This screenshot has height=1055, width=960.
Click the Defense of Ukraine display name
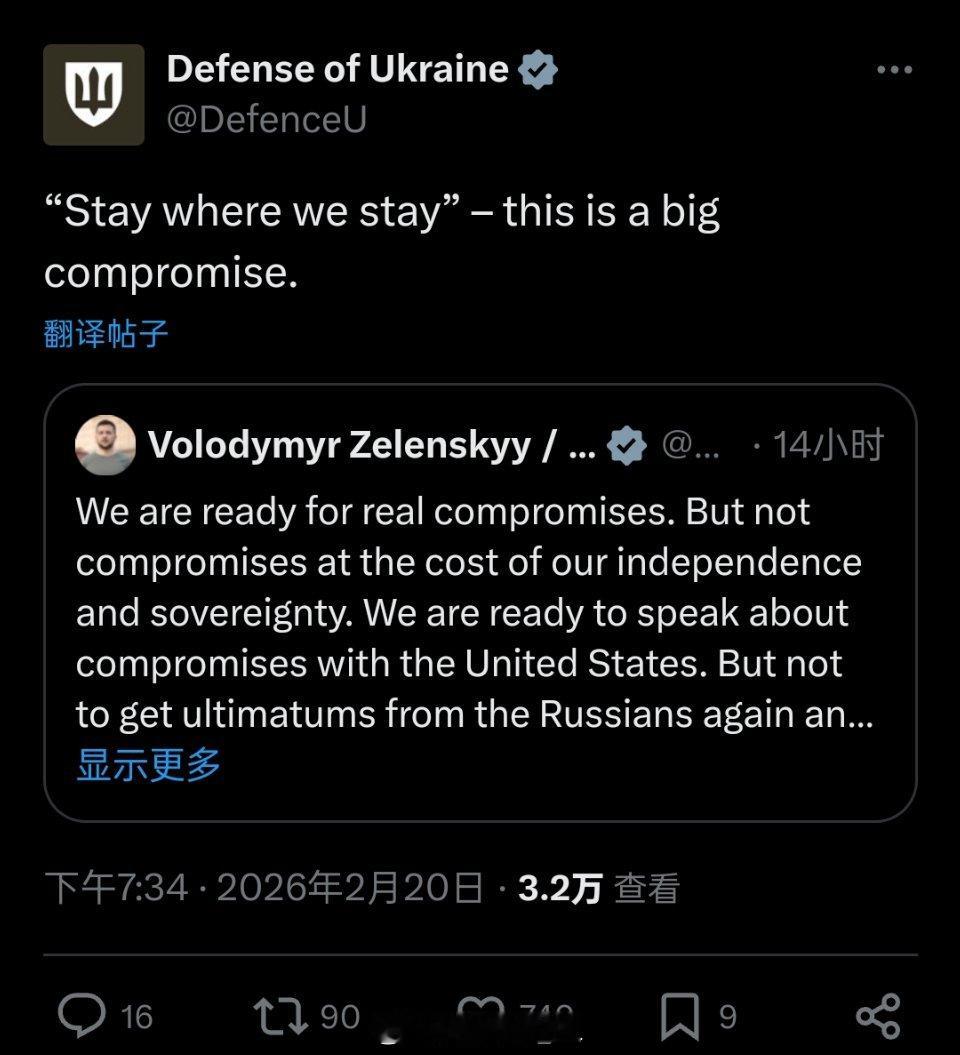[x=337, y=68]
